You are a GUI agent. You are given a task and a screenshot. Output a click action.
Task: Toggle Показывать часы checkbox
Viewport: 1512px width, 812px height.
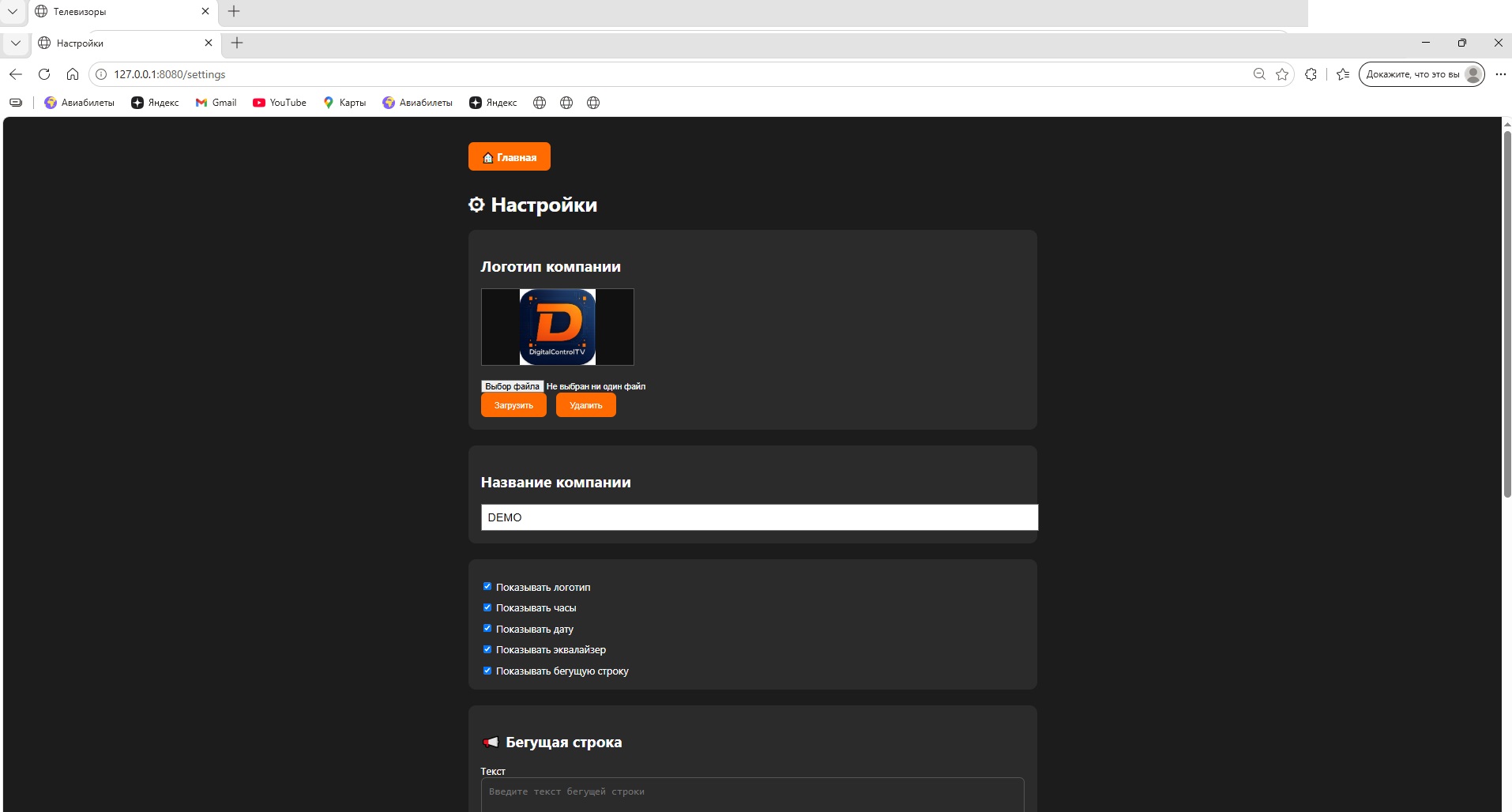point(487,607)
